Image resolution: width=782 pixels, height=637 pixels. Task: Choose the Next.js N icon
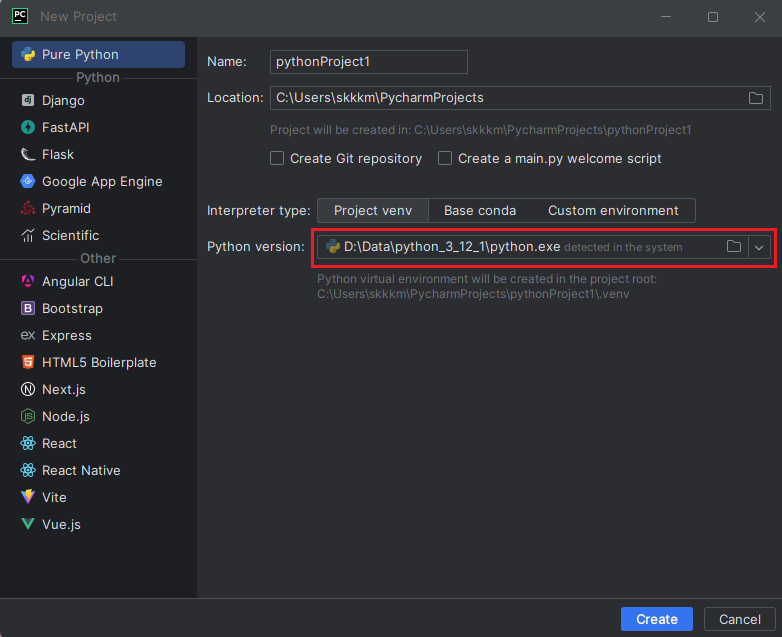pyautogui.click(x=28, y=389)
